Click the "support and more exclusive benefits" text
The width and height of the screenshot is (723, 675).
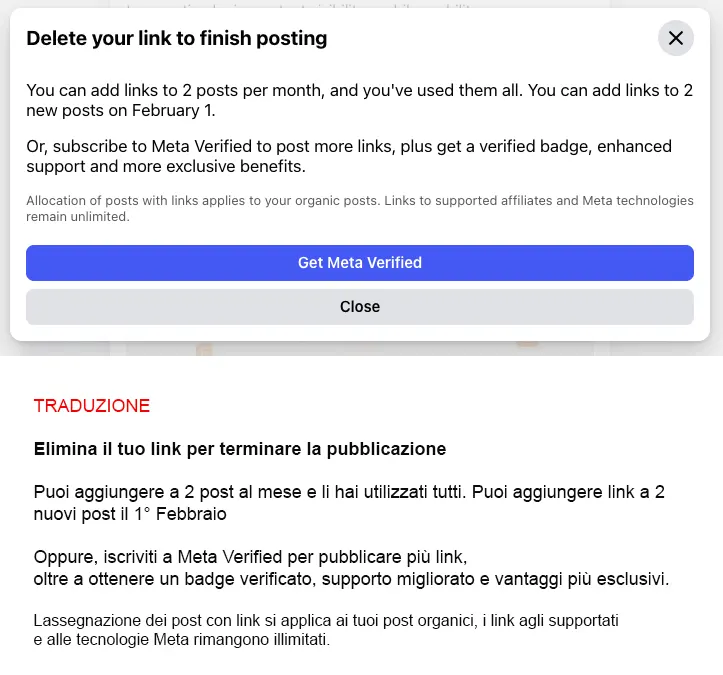[x=166, y=166]
